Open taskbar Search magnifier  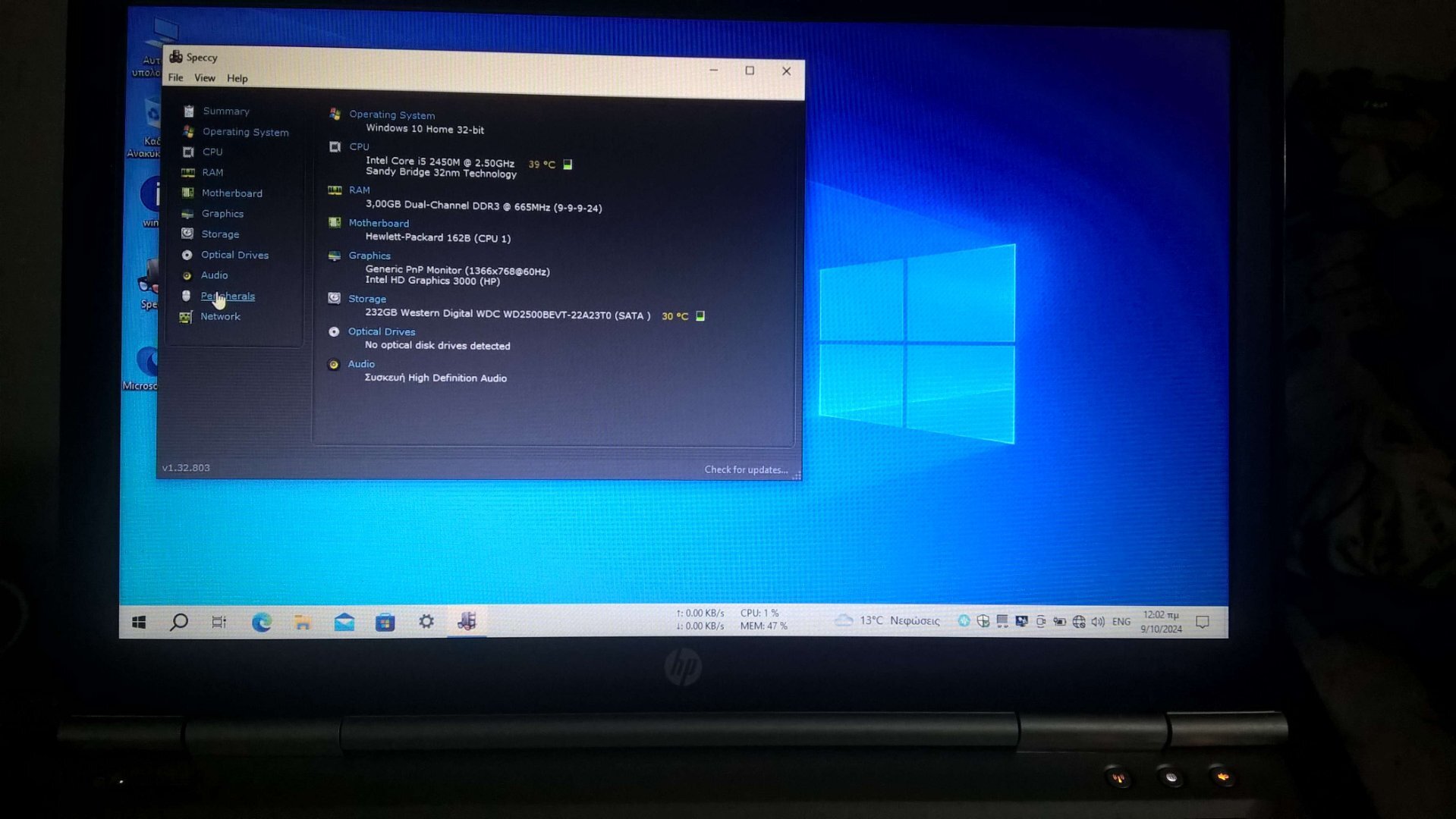[179, 622]
